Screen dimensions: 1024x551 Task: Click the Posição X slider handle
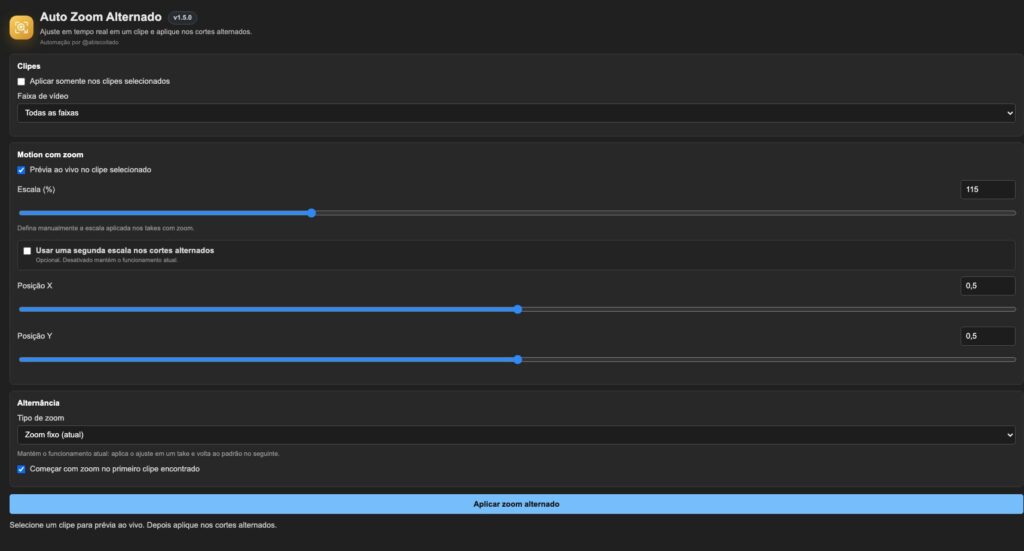(x=518, y=309)
